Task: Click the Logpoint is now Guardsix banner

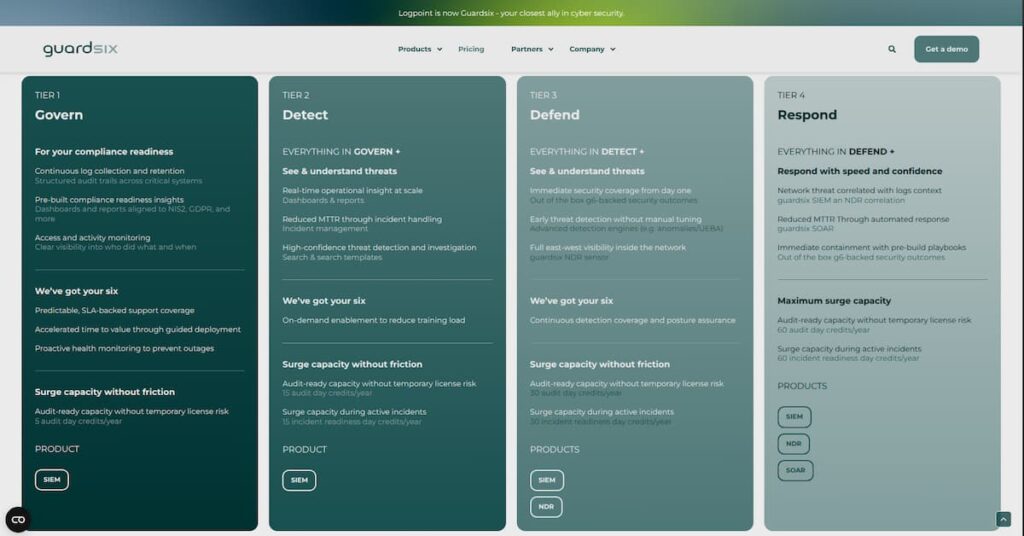Action: pos(511,13)
